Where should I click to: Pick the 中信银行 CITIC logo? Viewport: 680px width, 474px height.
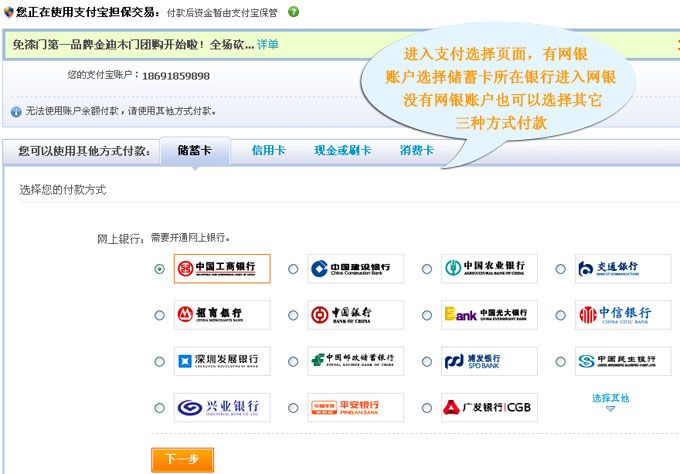(x=623, y=315)
